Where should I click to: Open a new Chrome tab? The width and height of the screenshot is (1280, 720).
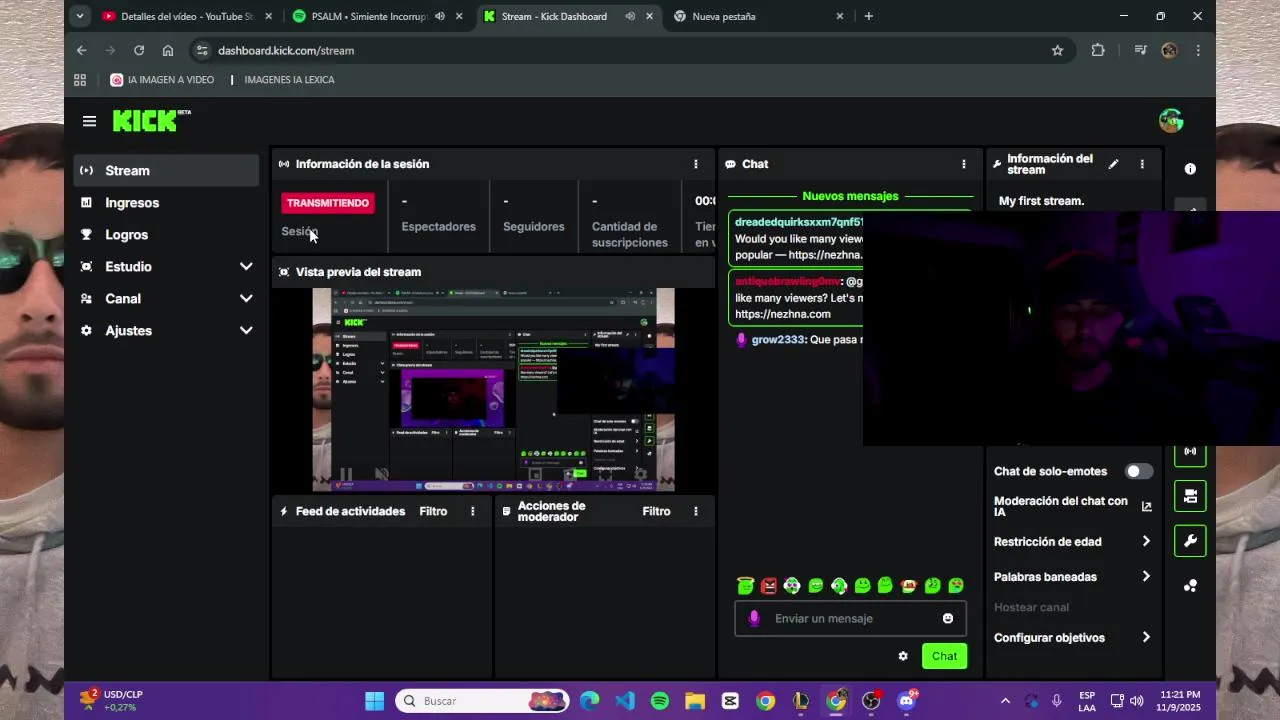[x=868, y=16]
